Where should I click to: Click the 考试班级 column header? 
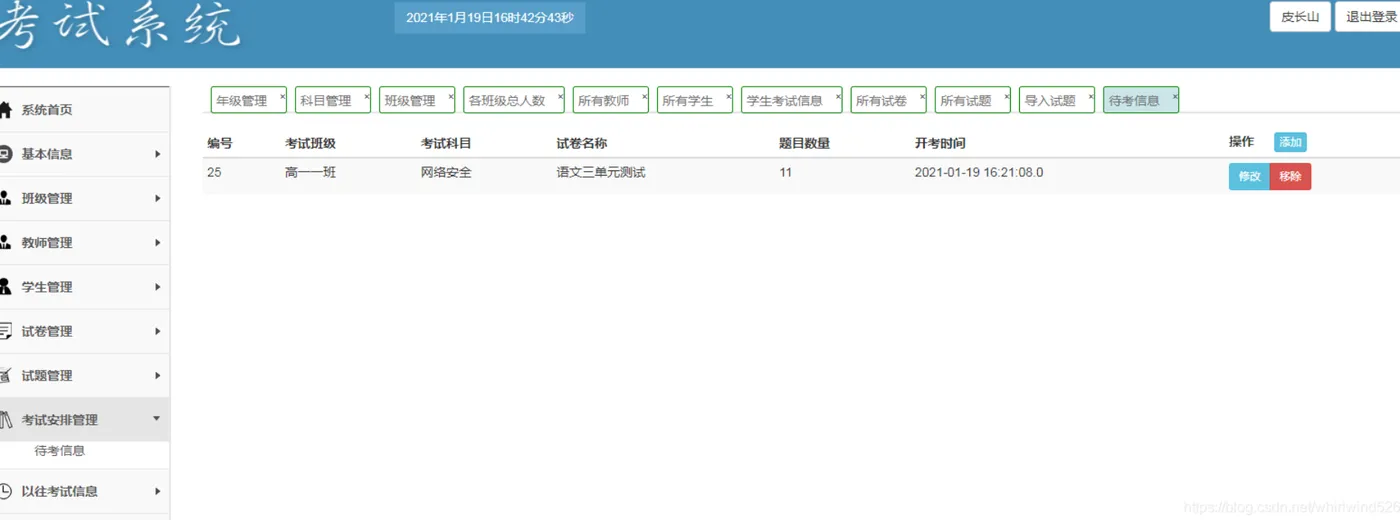[310, 143]
